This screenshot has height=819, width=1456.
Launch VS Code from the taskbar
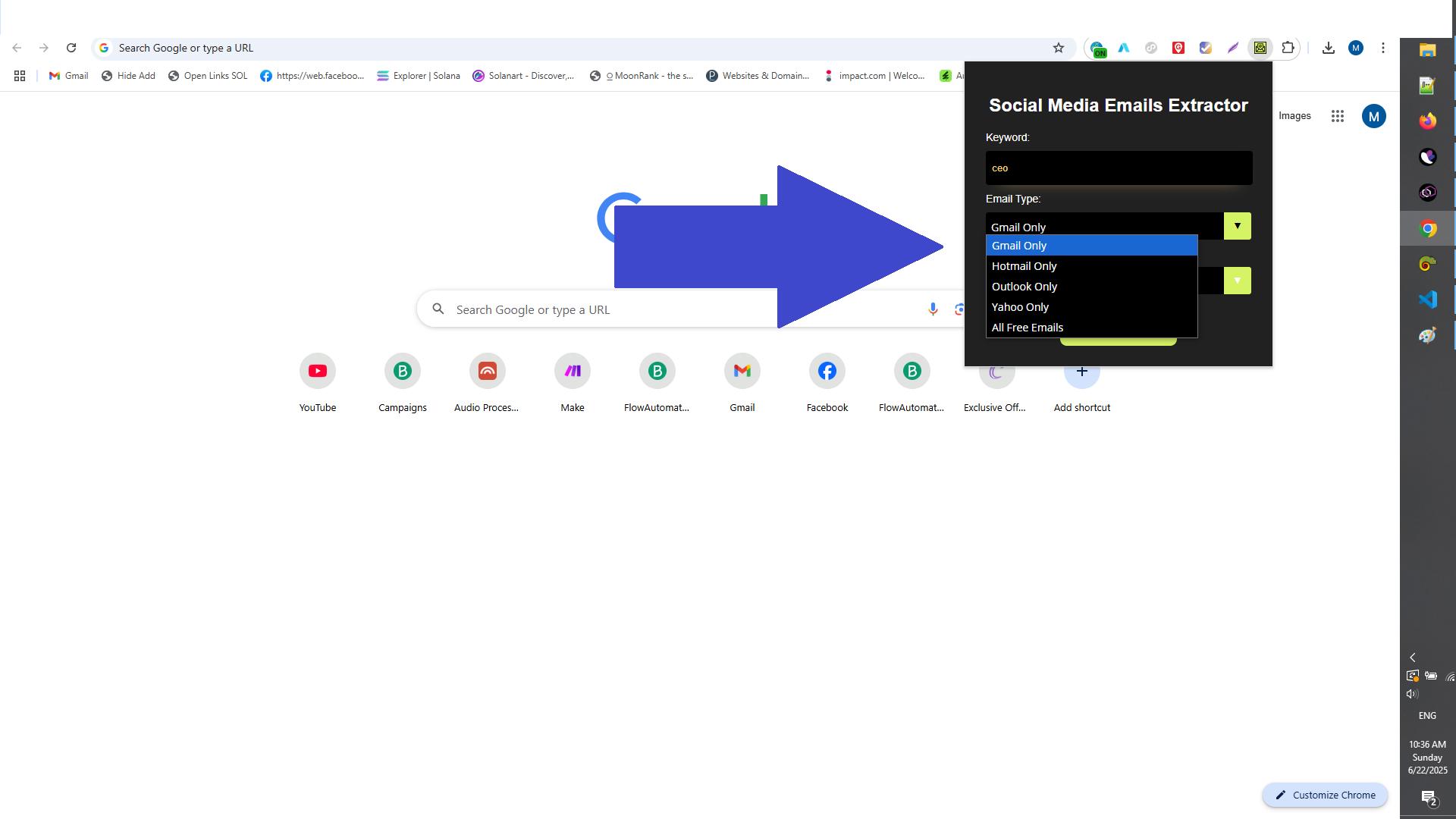[x=1428, y=299]
